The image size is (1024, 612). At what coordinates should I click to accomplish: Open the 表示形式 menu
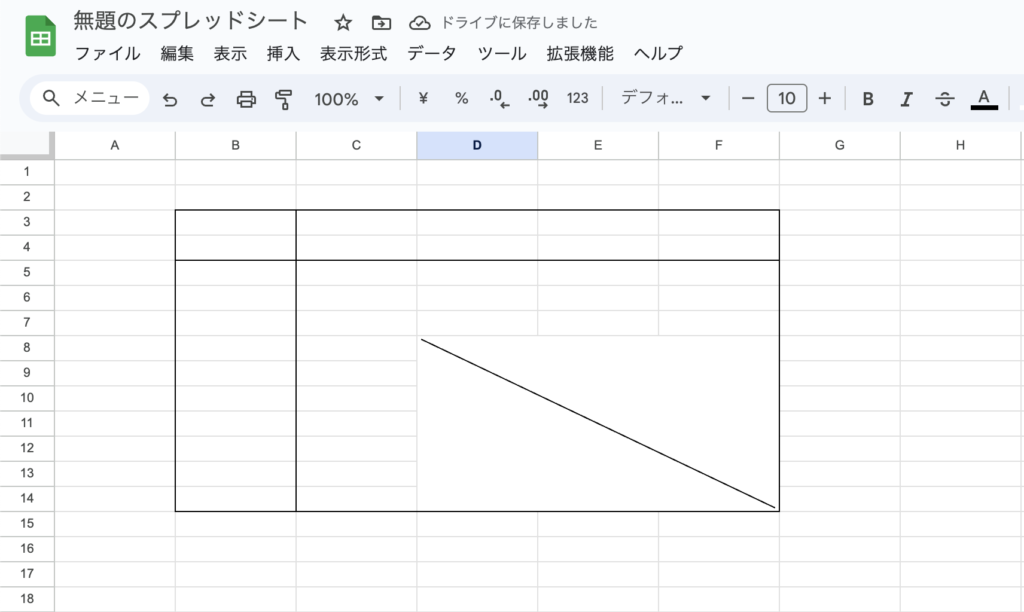(353, 54)
